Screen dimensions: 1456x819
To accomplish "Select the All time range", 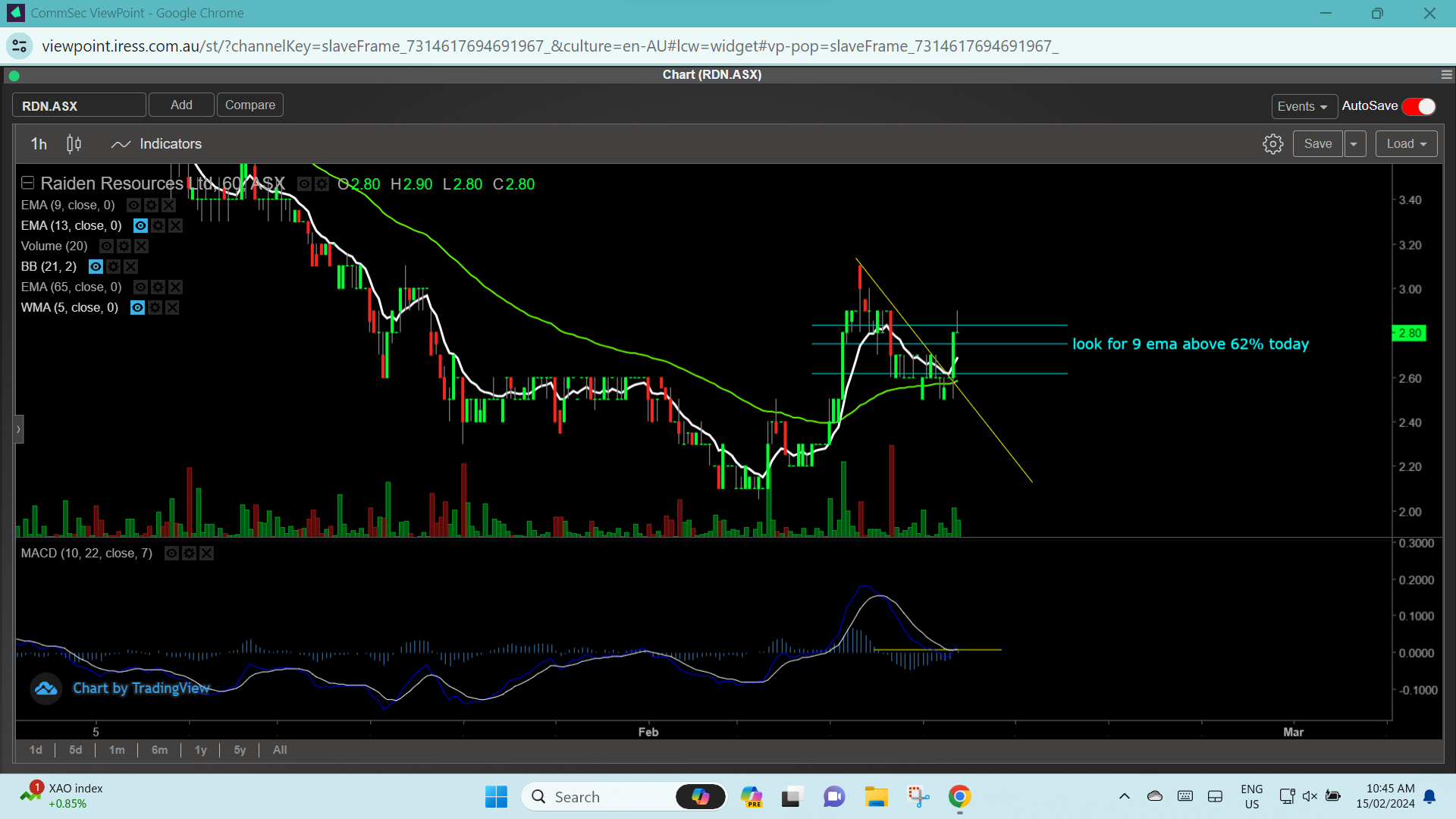I will tap(280, 750).
